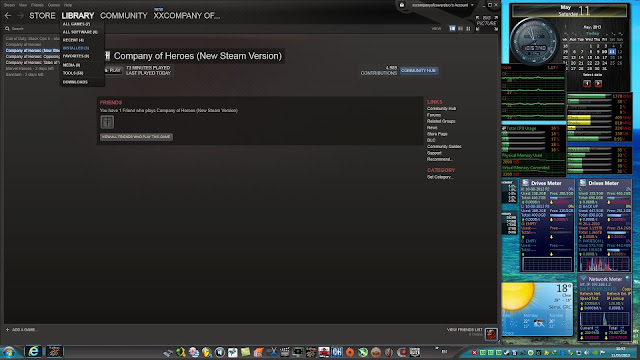Open Windows Start menu orb
Screen dimensions: 640x360
coord(8,352)
